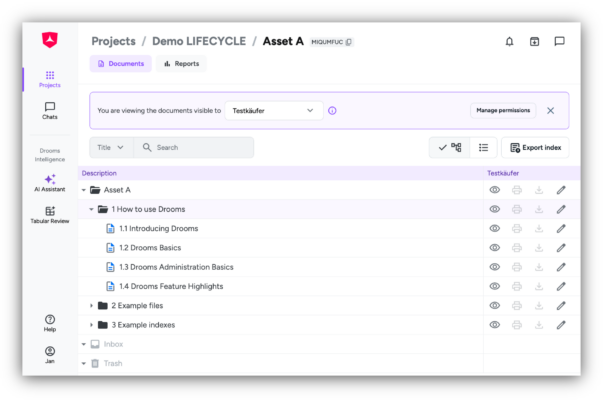Click Manage permissions button
This screenshot has height=400, width=603.
pos(503,110)
